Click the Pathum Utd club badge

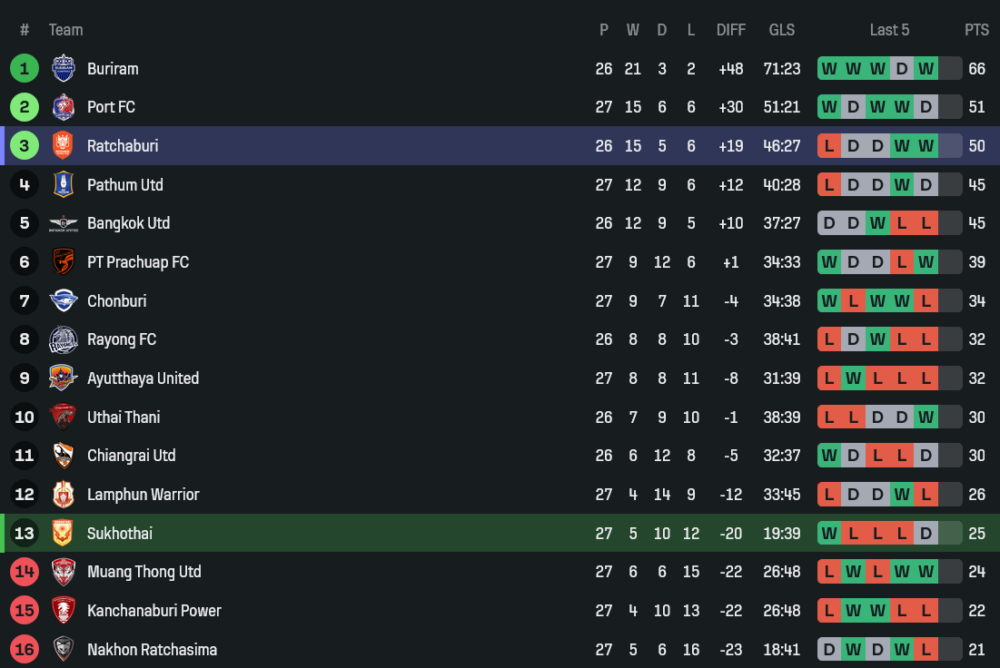click(63, 185)
